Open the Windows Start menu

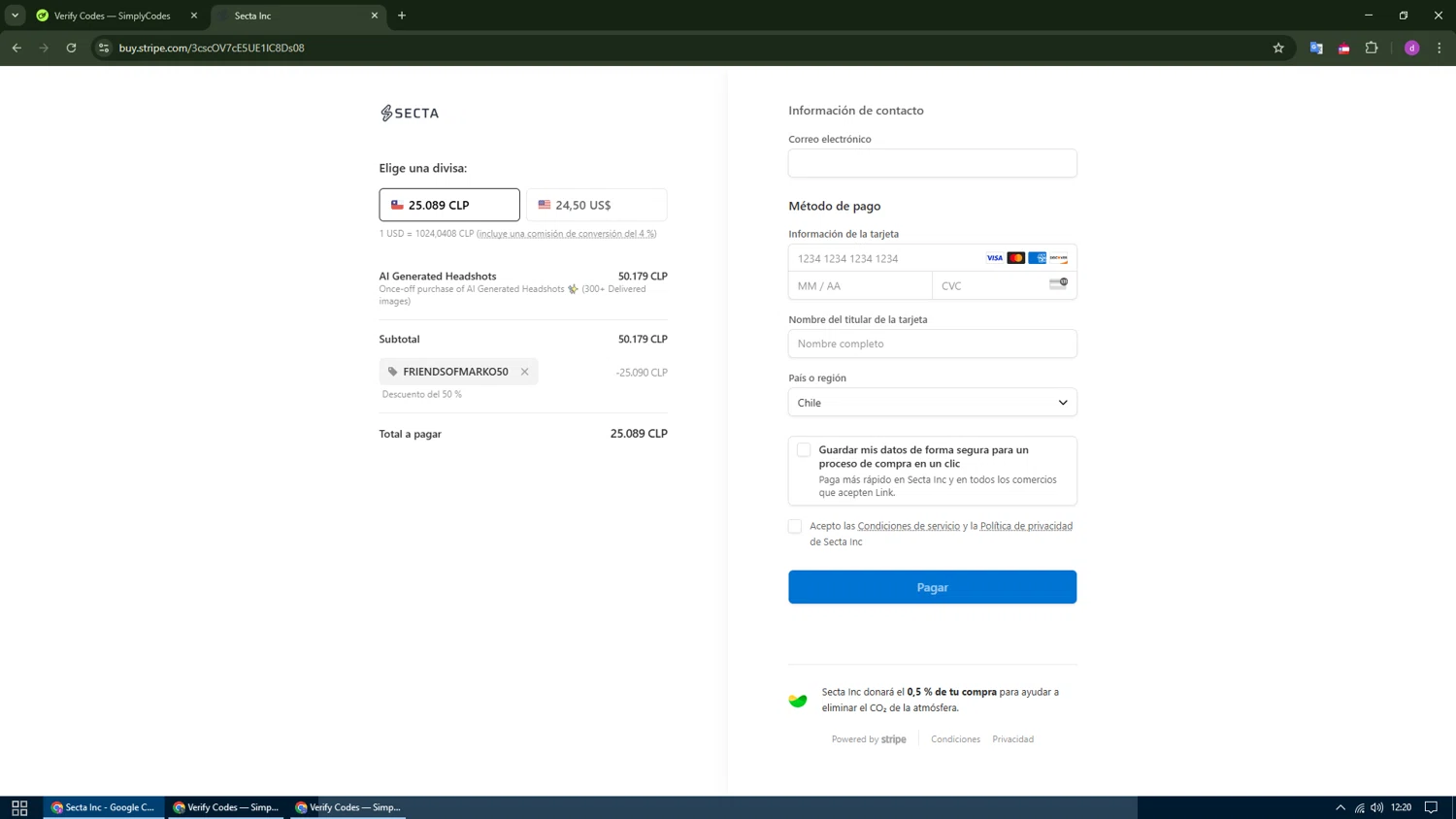(19, 807)
